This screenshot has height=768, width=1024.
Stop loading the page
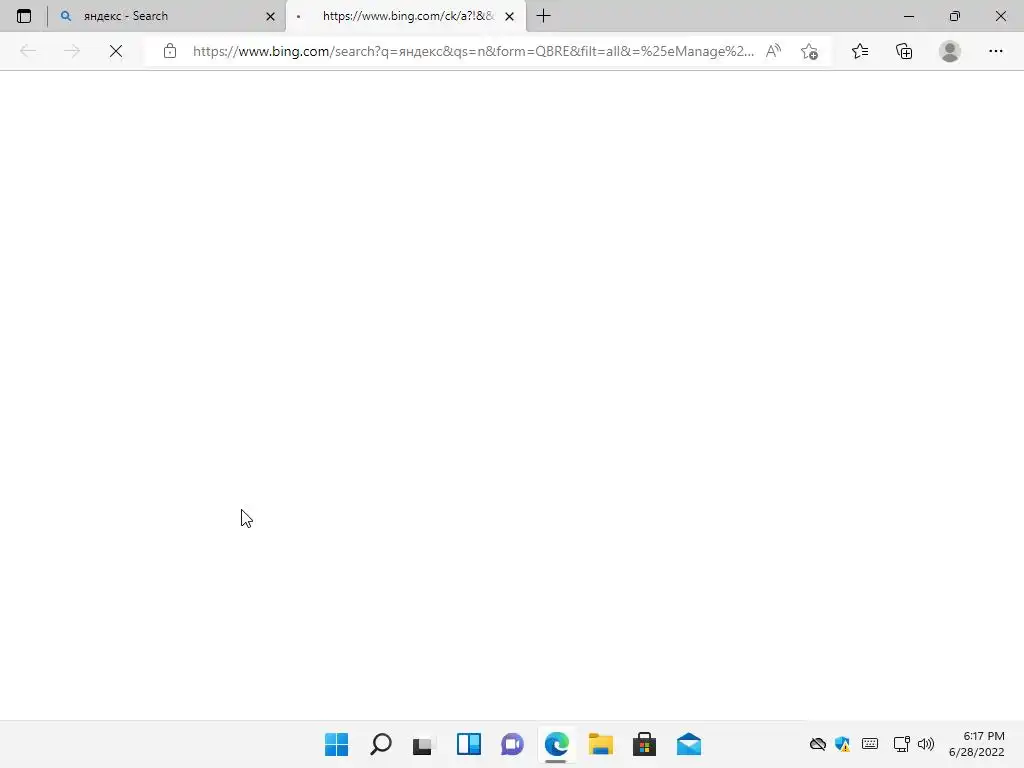click(116, 51)
